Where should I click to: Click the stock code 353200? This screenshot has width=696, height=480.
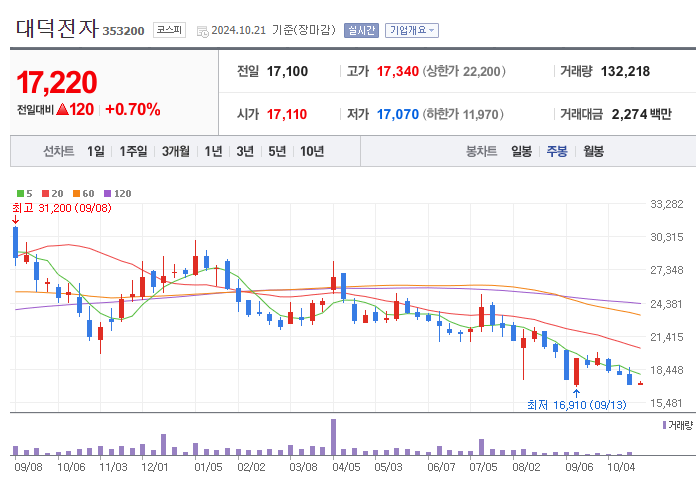(123, 31)
